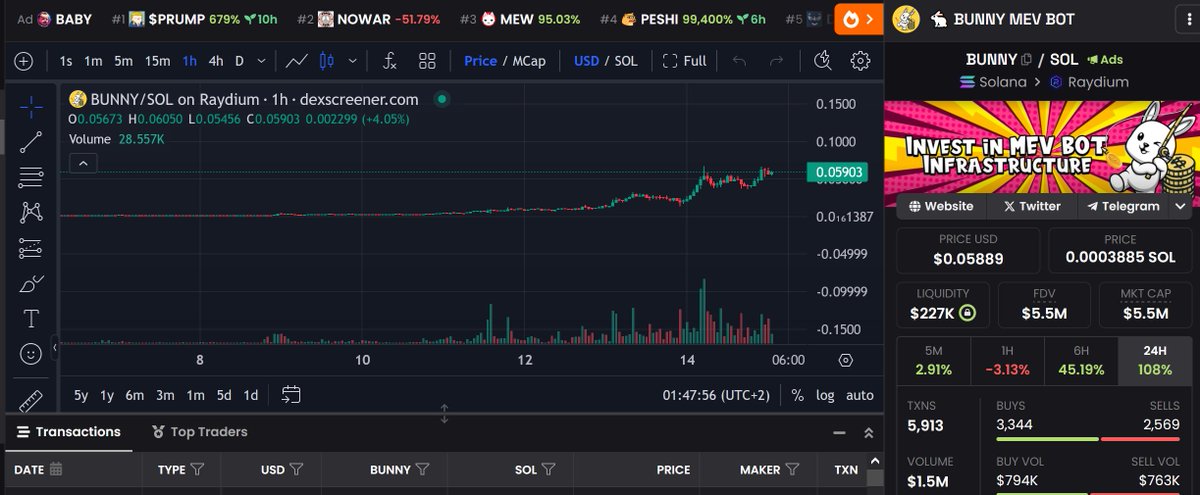
Task: Open the chart layout grid icon
Action: tap(427, 61)
